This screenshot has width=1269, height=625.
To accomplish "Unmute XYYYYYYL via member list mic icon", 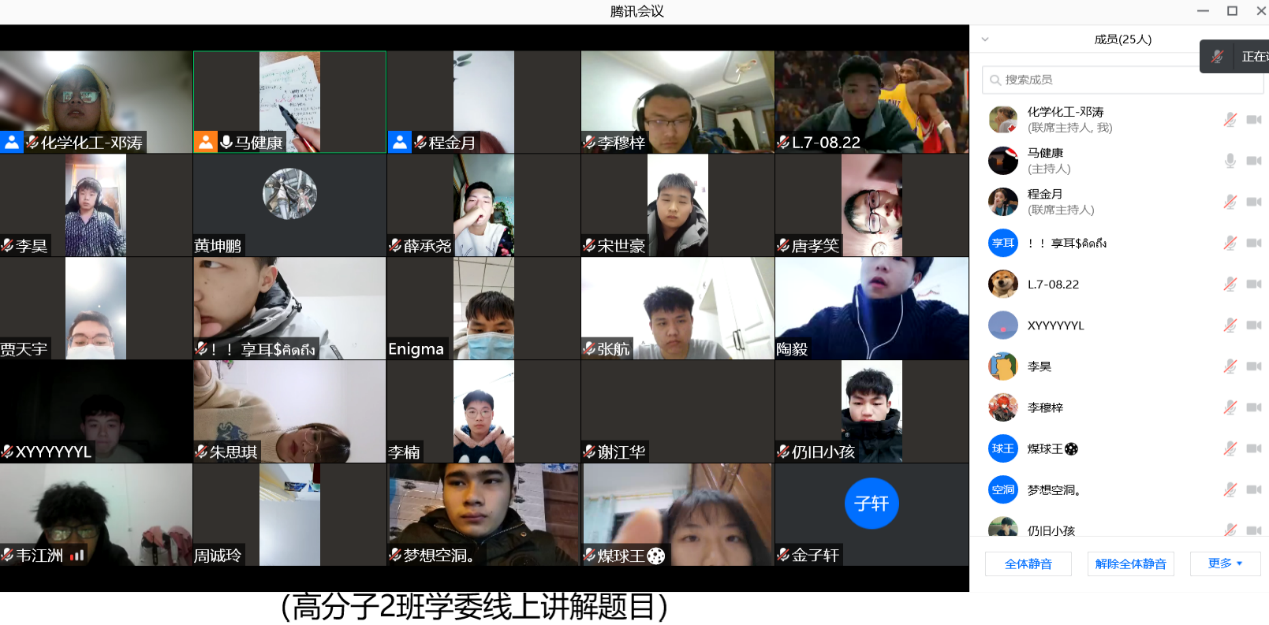I will click(1230, 325).
